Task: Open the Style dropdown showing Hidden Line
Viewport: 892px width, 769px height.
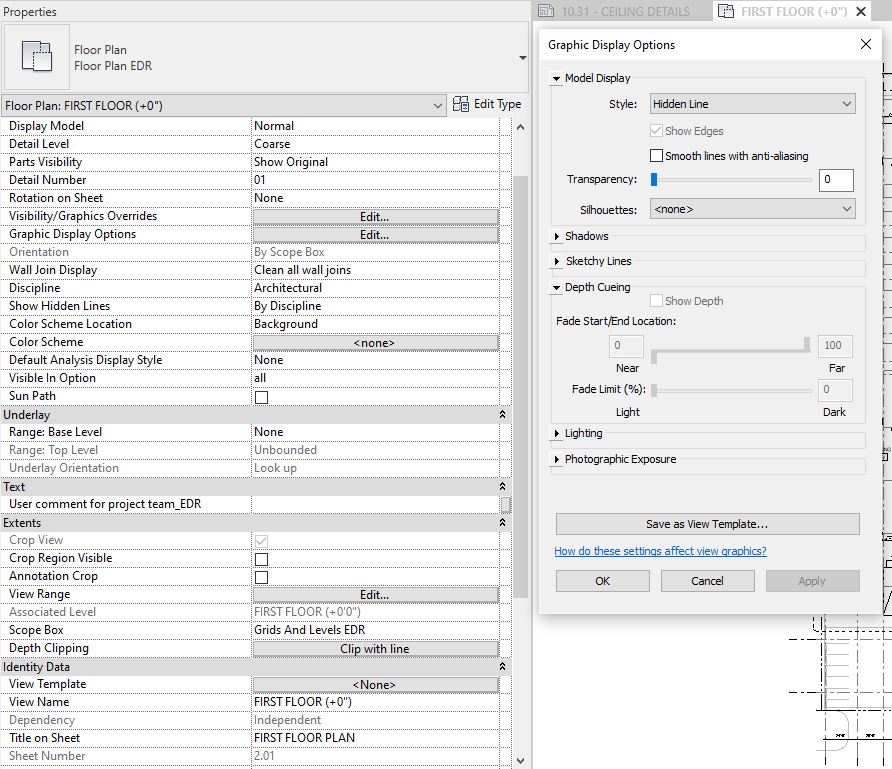Action: click(752, 104)
